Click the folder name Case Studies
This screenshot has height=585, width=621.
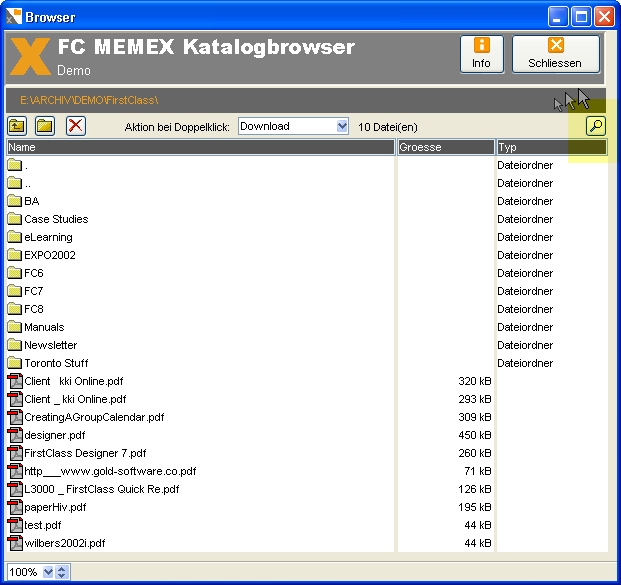[56, 219]
